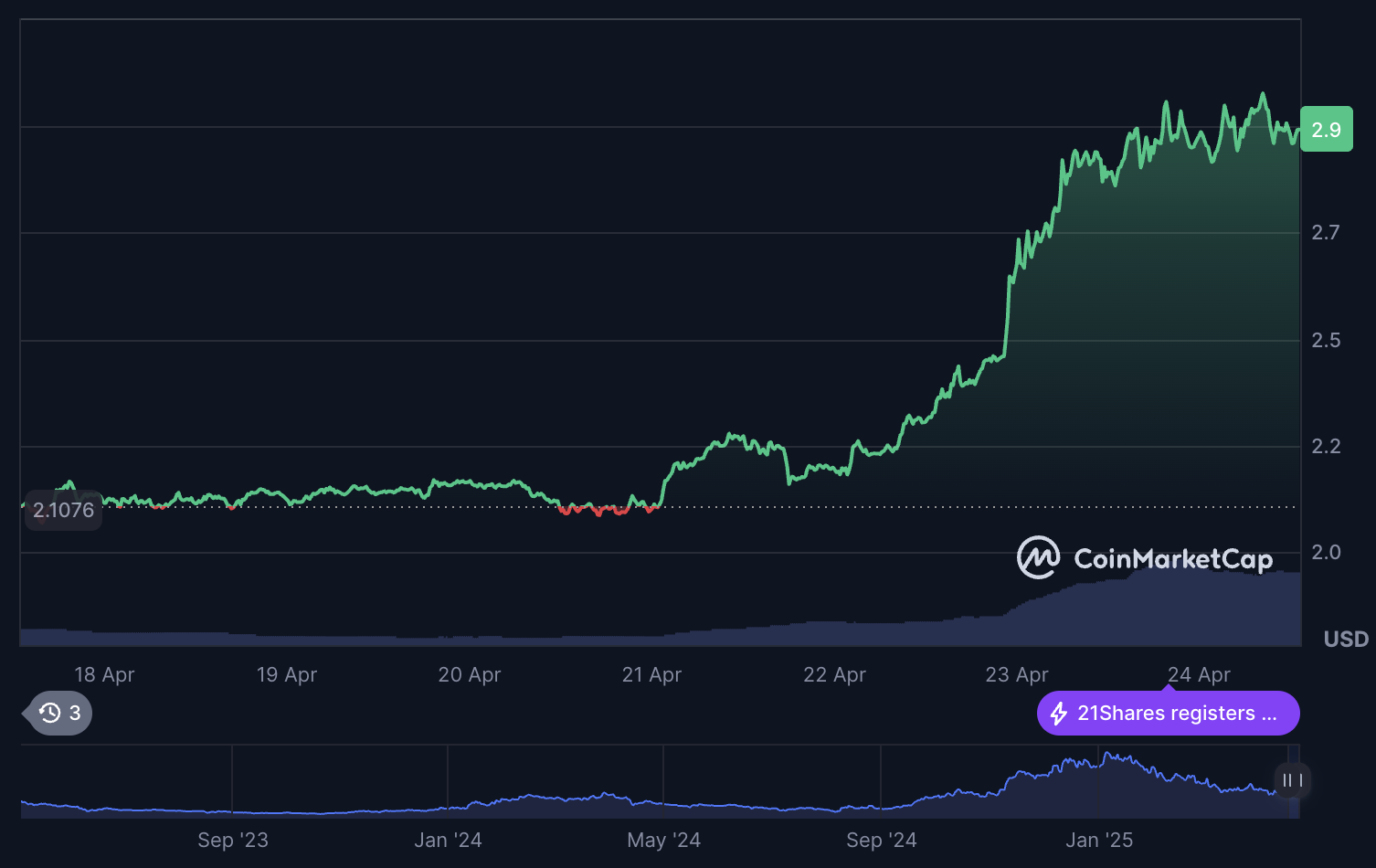Click Jan '25 on the navigator timeline
This screenshot has height=868, width=1376.
[1099, 840]
